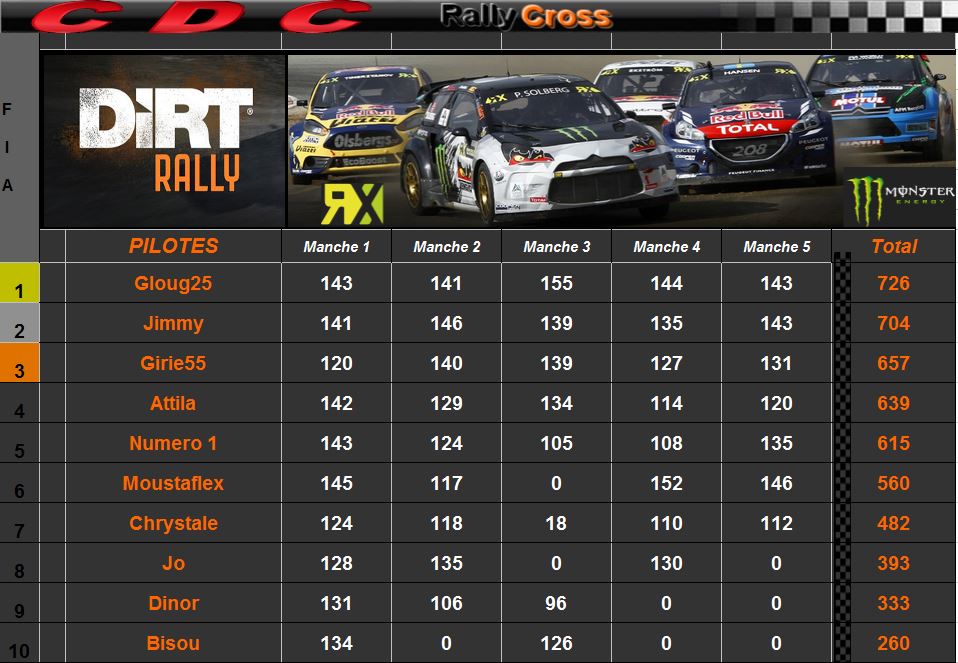Viewport: 958px width, 663px height.
Task: Click the Total column header
Action: pyautogui.click(x=894, y=246)
